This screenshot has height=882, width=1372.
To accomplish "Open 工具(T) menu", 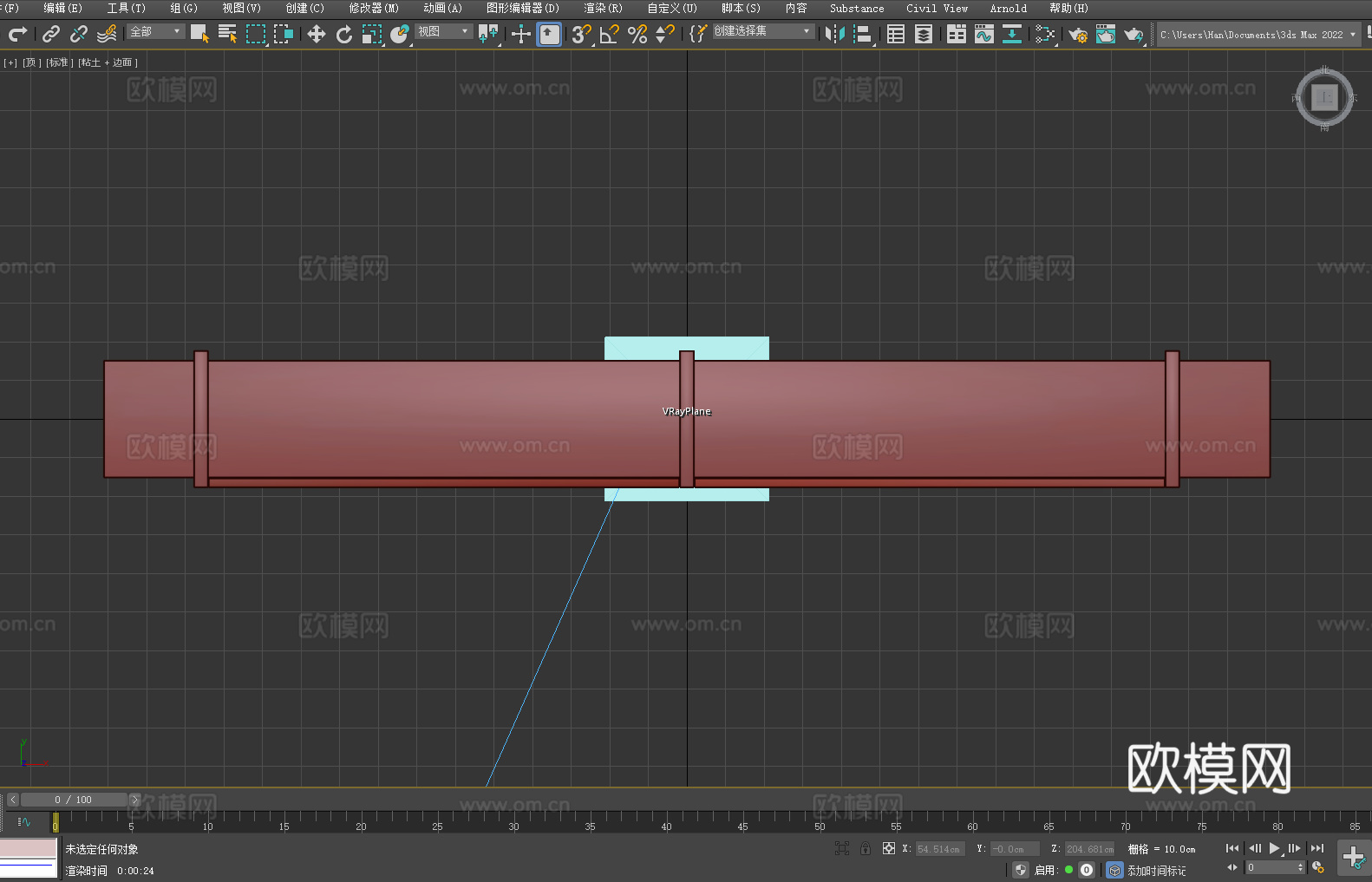I will point(127,8).
